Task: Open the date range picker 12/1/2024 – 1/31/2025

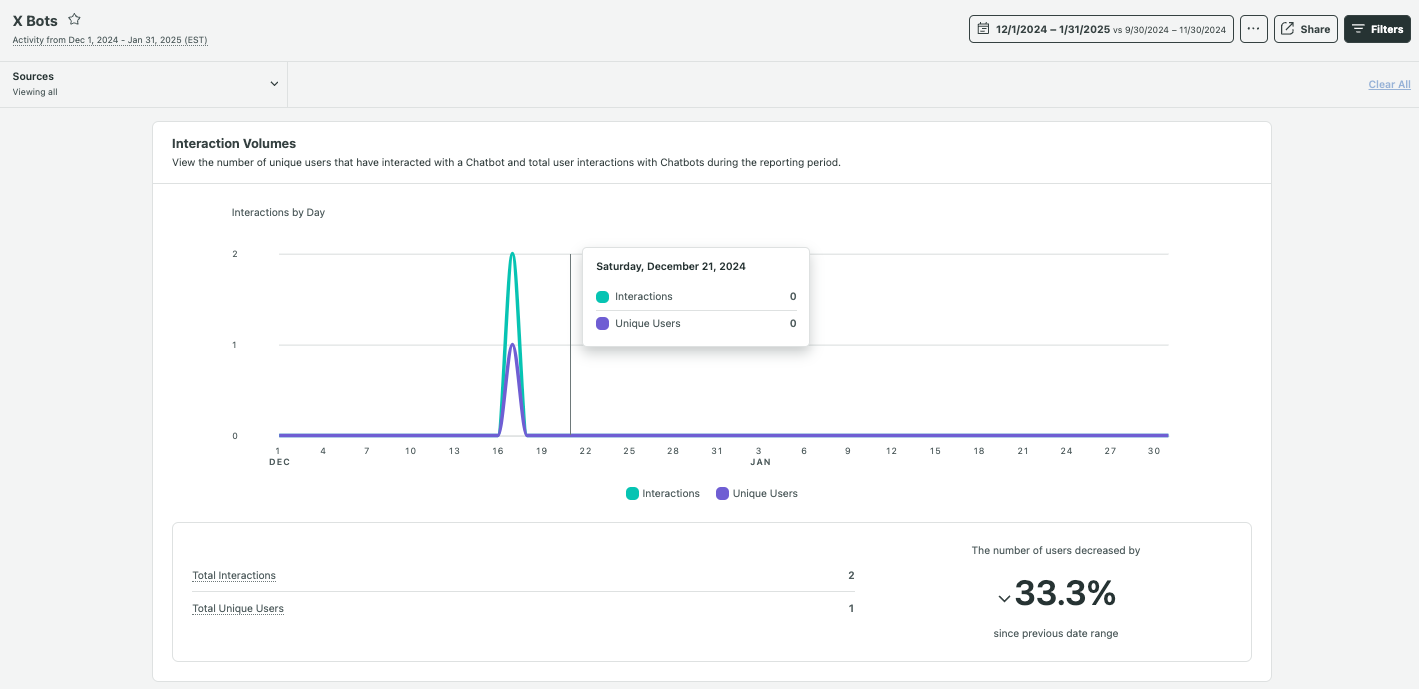Action: [x=1101, y=29]
